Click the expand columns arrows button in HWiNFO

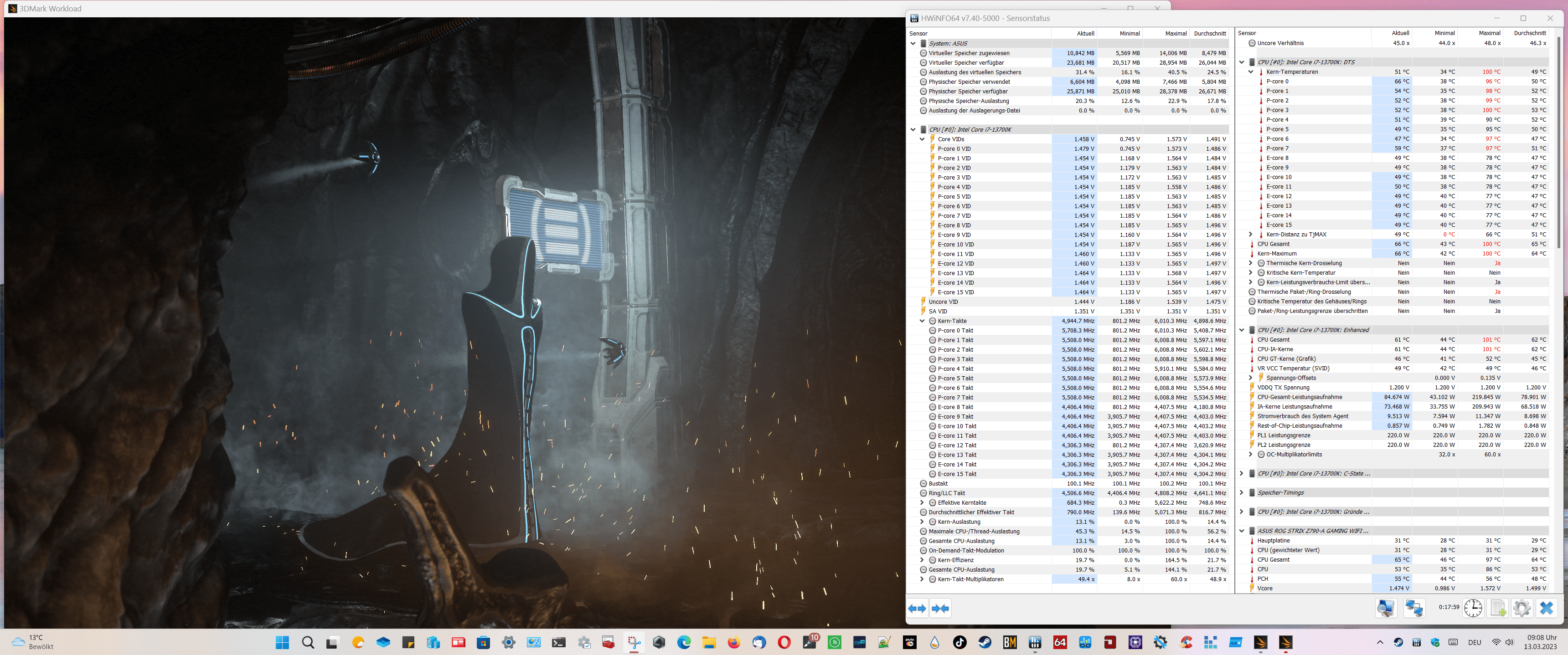917,608
